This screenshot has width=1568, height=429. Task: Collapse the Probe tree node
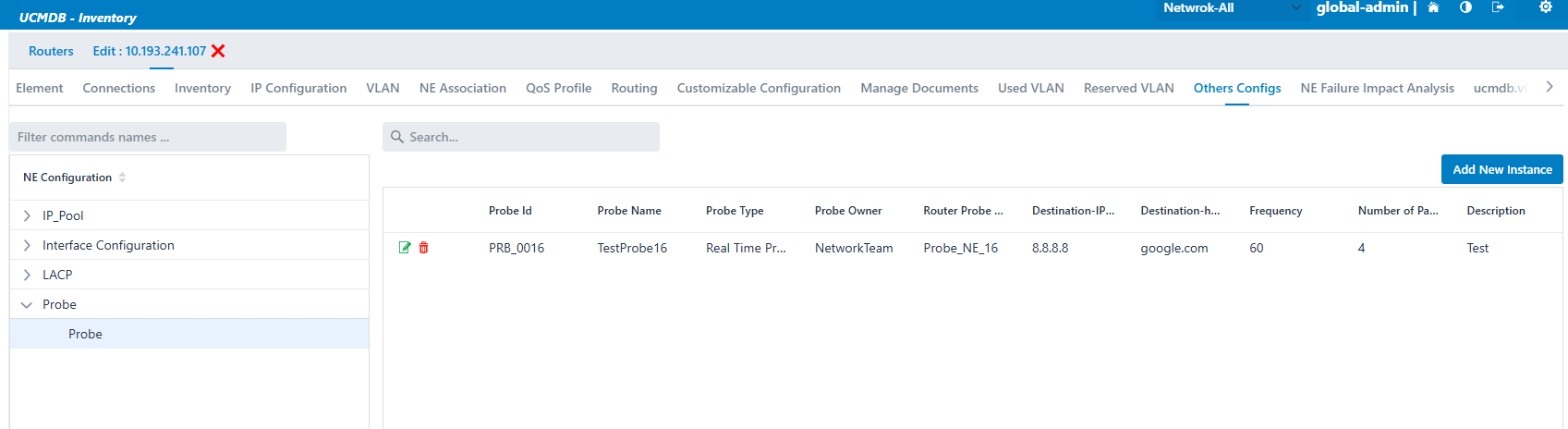click(27, 304)
